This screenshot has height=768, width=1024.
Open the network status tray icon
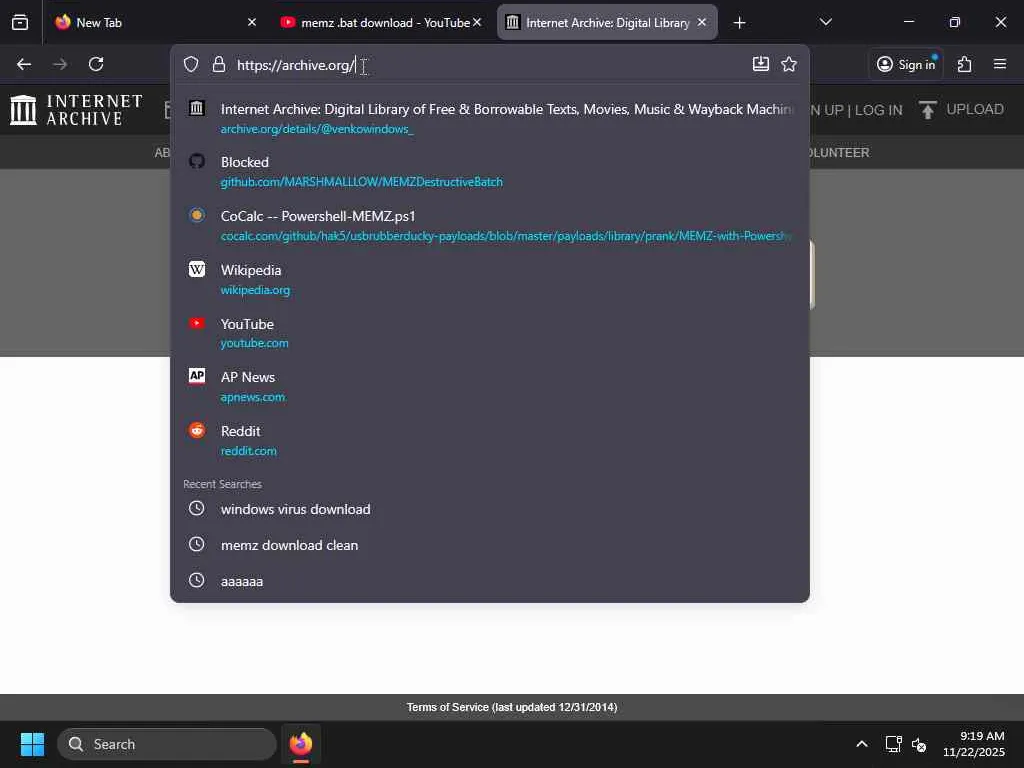(893, 744)
